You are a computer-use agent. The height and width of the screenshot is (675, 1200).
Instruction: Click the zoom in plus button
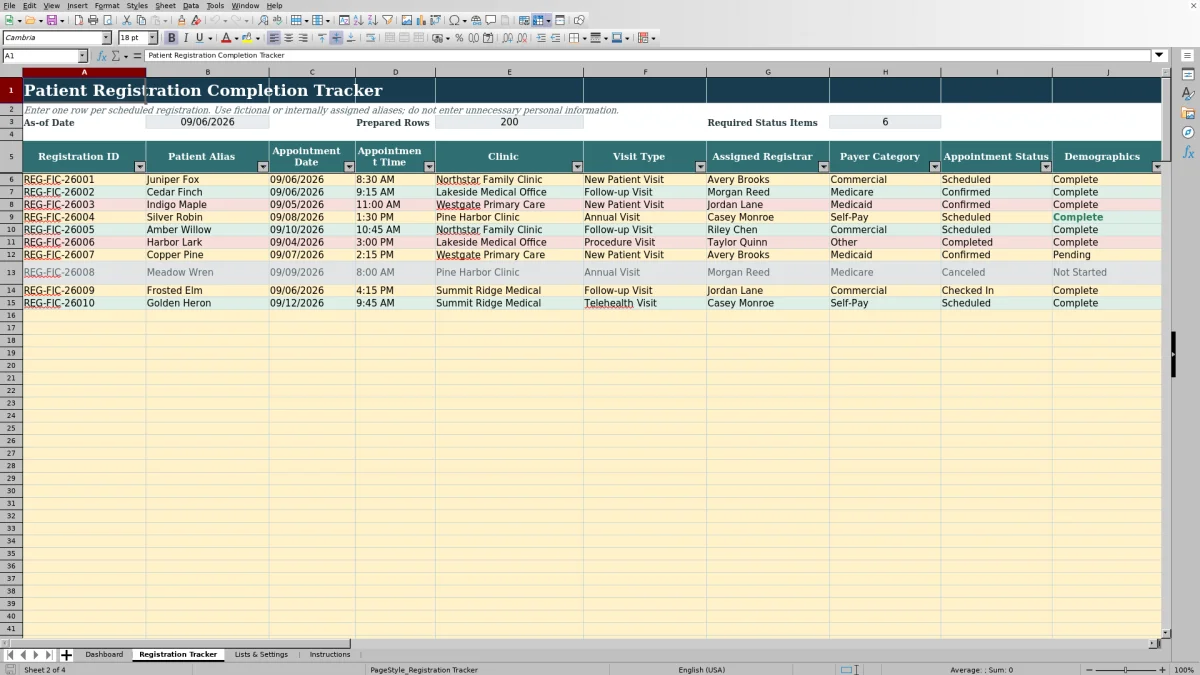tap(1162, 670)
